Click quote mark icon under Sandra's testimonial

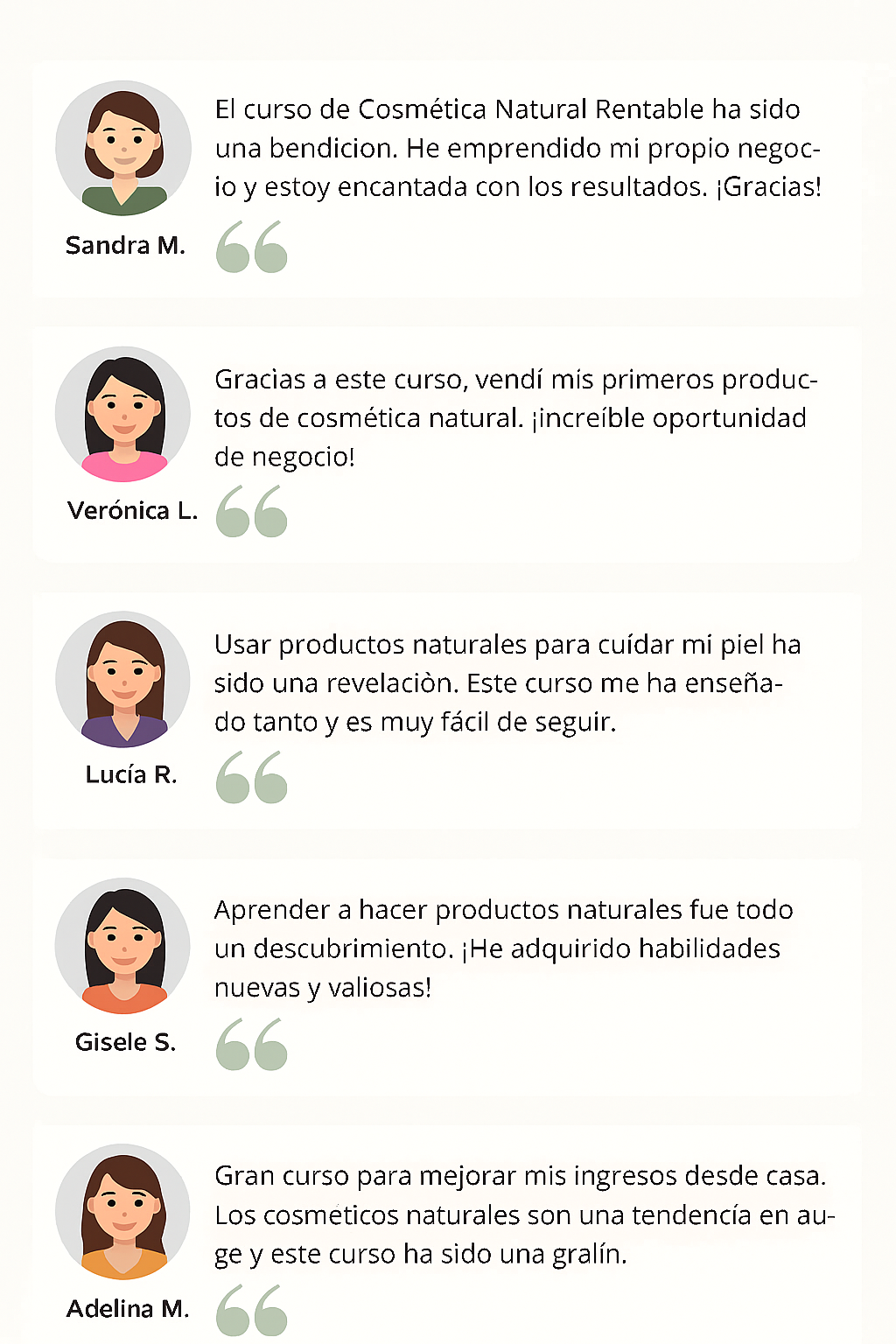(x=252, y=247)
